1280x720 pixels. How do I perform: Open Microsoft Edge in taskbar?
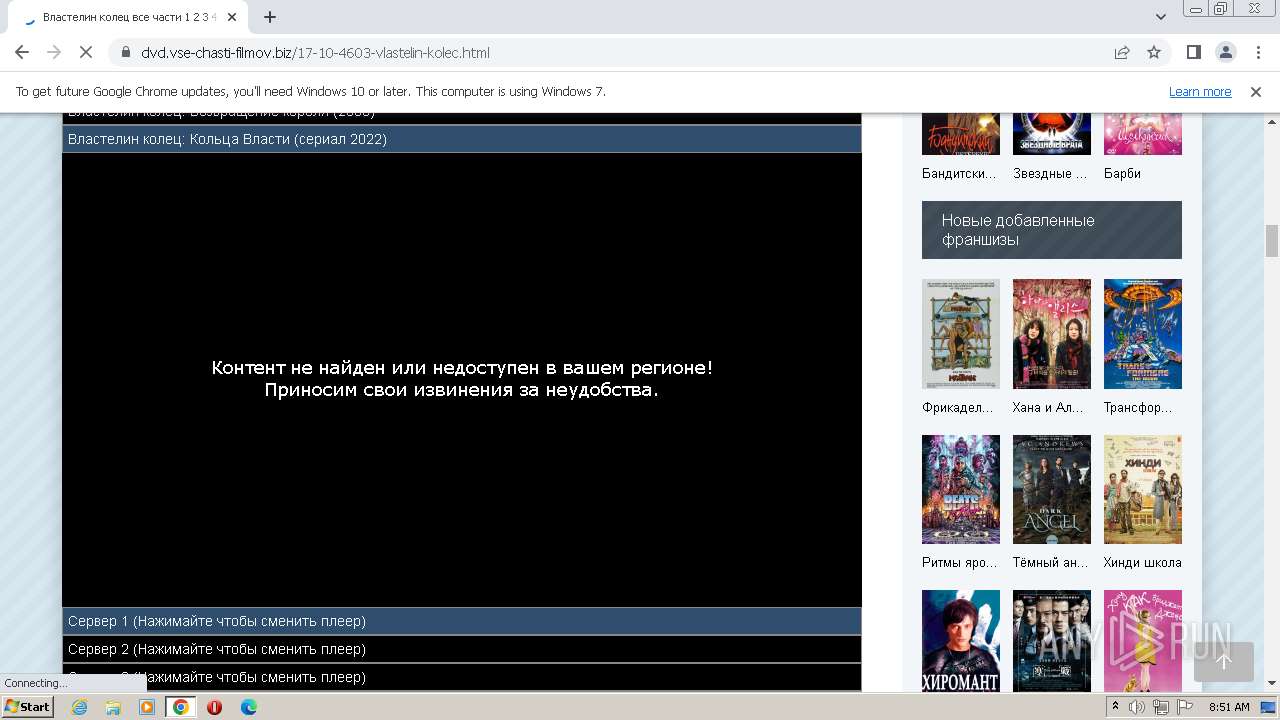(x=248, y=707)
